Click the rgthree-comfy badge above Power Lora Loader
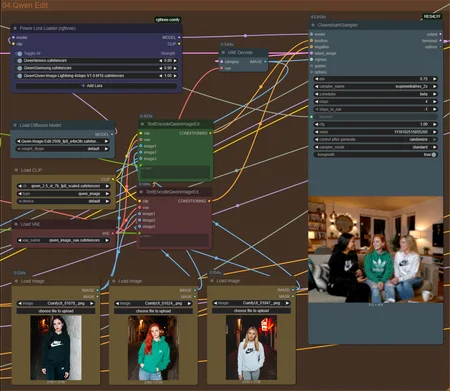Image resolution: width=450 pixels, height=391 pixels. 168,20
